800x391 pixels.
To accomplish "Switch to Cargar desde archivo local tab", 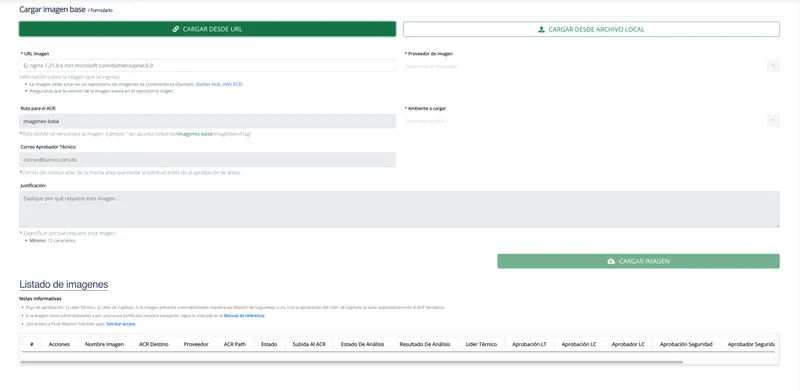I will click(591, 29).
